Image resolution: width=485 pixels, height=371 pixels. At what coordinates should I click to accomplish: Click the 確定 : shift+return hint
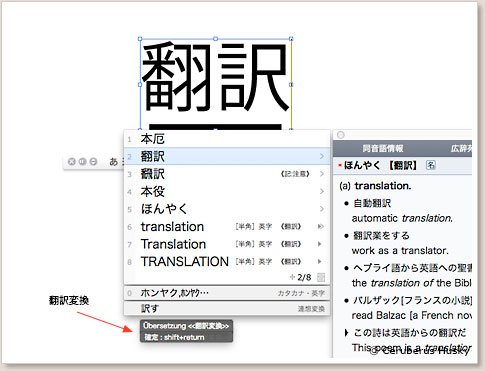174,337
